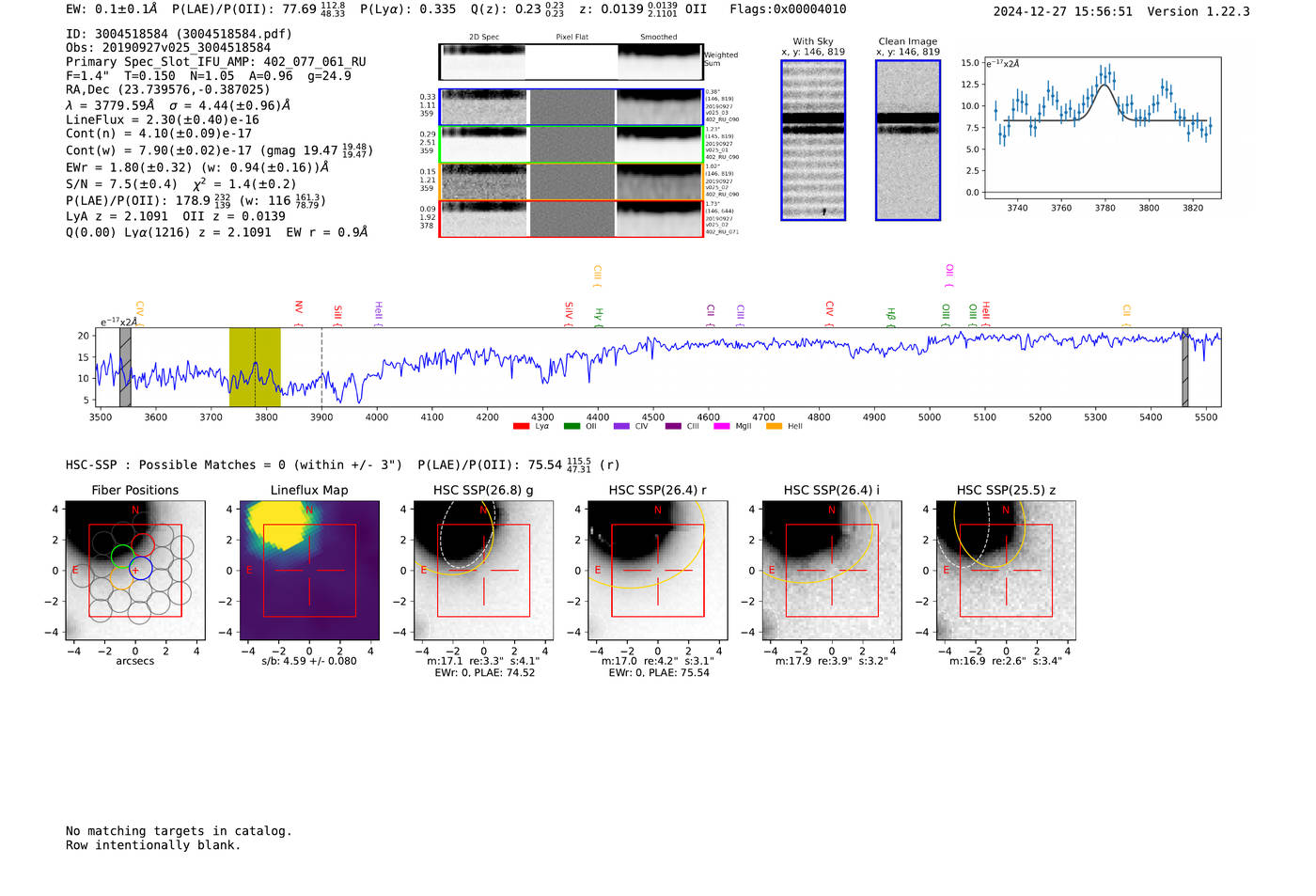This screenshot has width=1316, height=896.
Task: Click the 'ID: 3004518584' line
Action: pyautogui.click(x=179, y=34)
